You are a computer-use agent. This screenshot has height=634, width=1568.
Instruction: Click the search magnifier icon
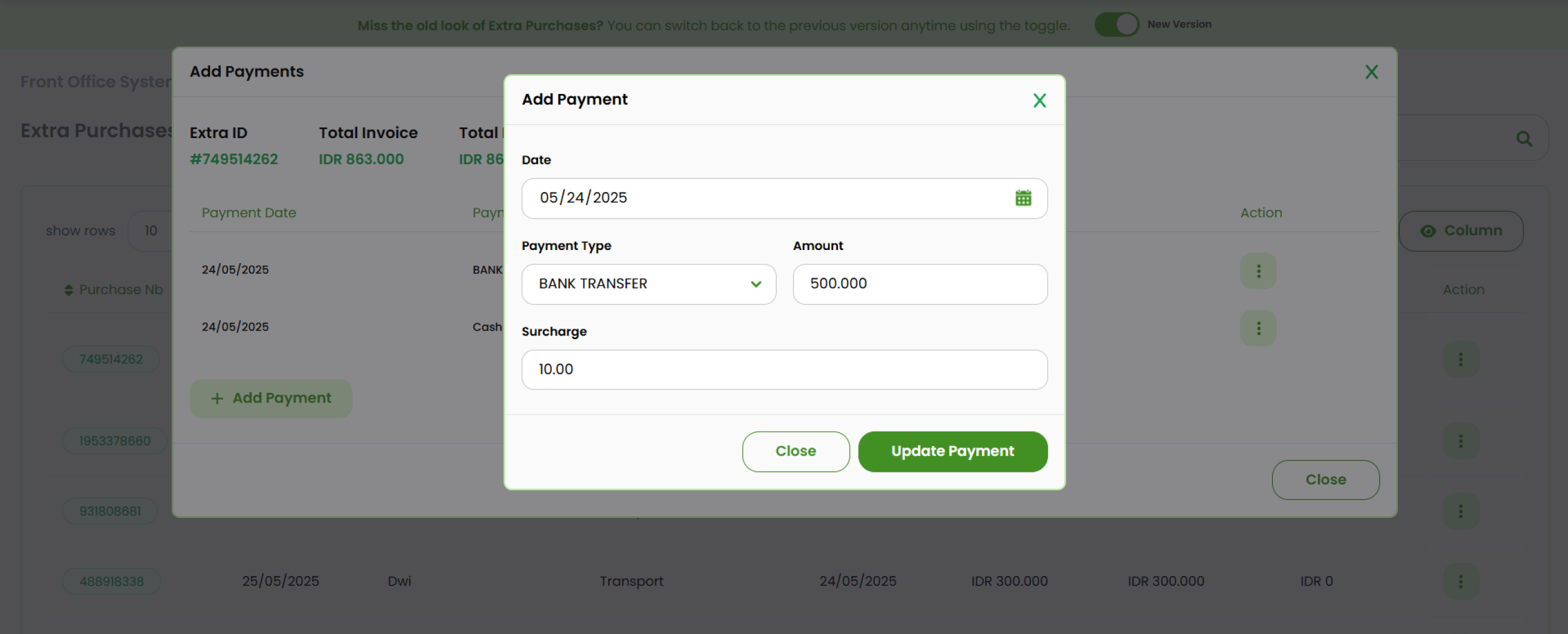(x=1525, y=139)
